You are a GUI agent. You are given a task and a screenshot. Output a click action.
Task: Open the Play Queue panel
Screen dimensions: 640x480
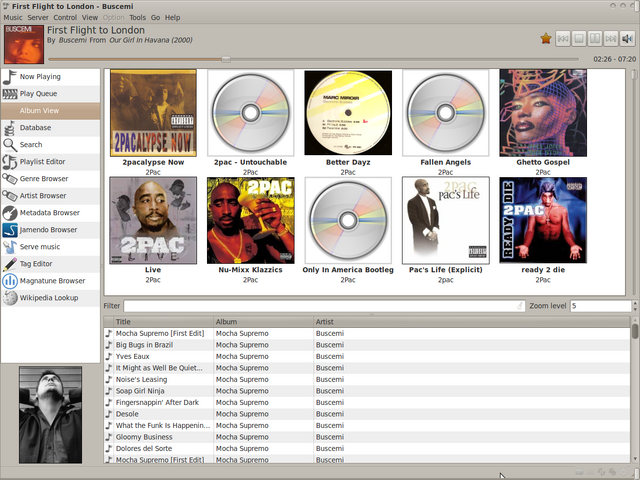click(x=50, y=94)
